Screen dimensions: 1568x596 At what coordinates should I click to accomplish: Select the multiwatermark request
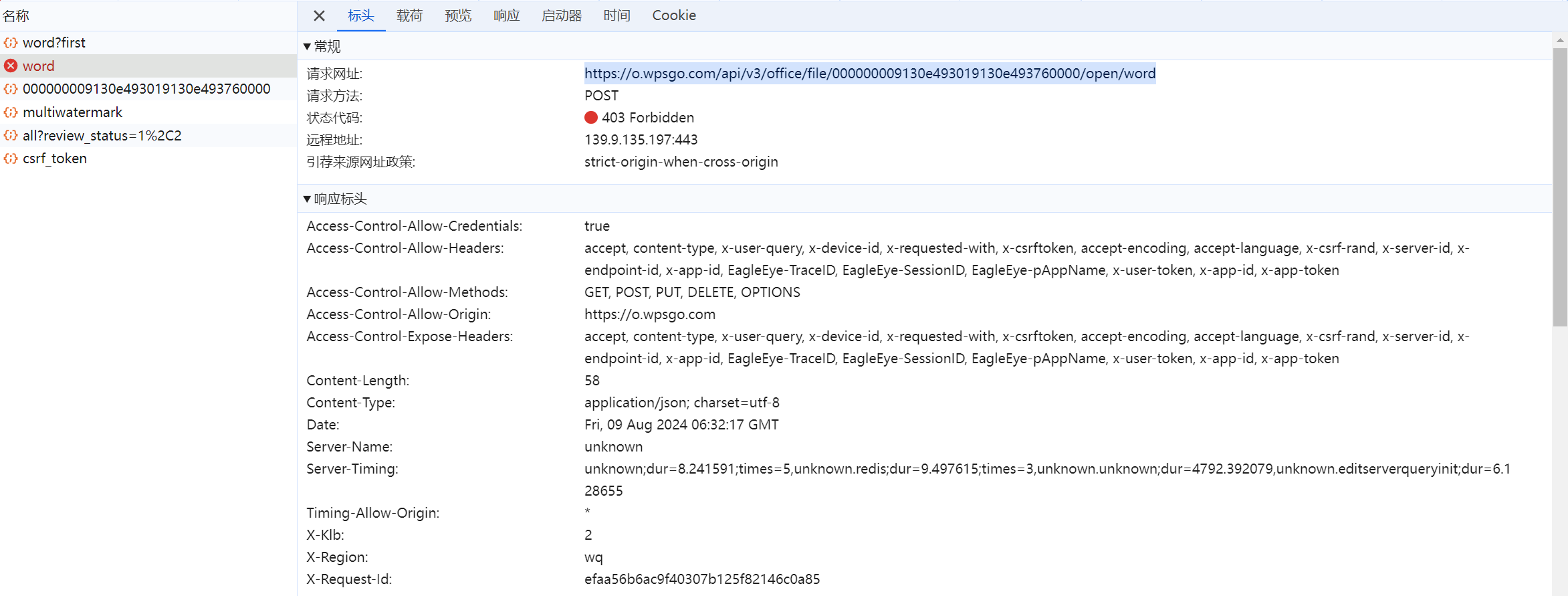(x=148, y=112)
